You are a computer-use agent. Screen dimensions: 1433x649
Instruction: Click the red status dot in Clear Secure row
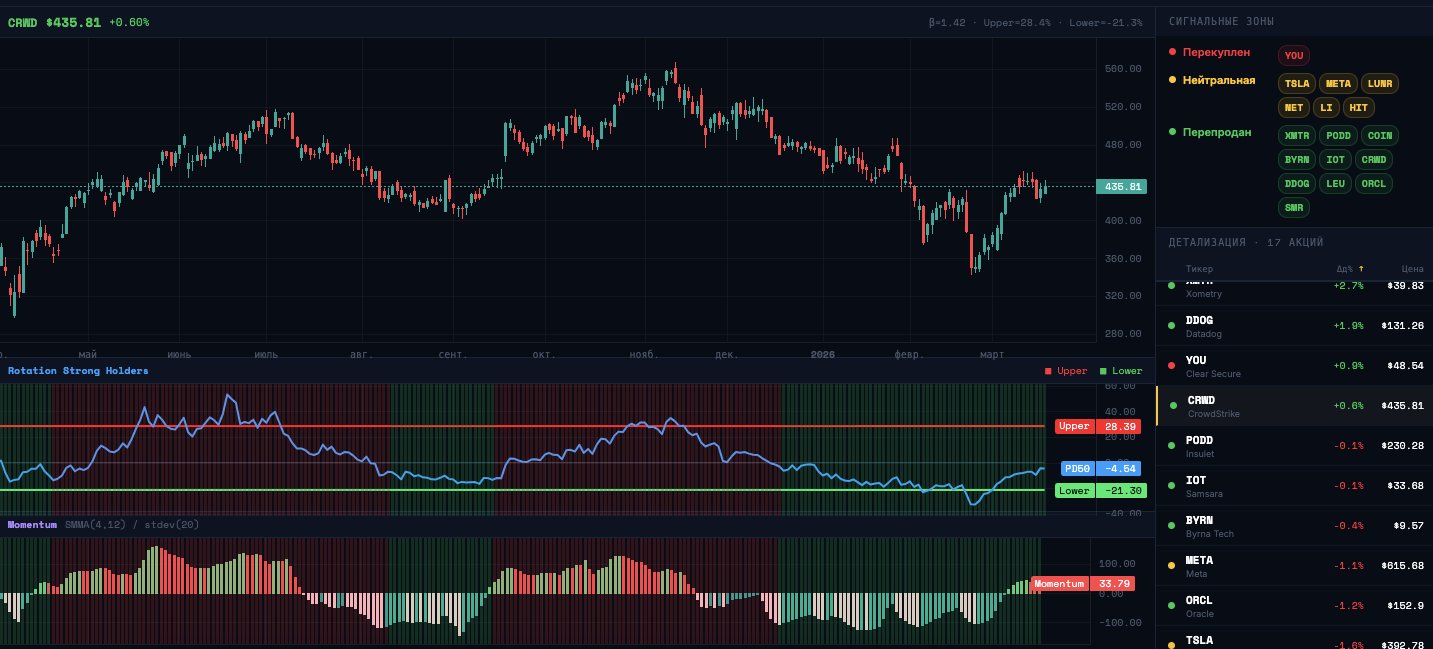1171,366
